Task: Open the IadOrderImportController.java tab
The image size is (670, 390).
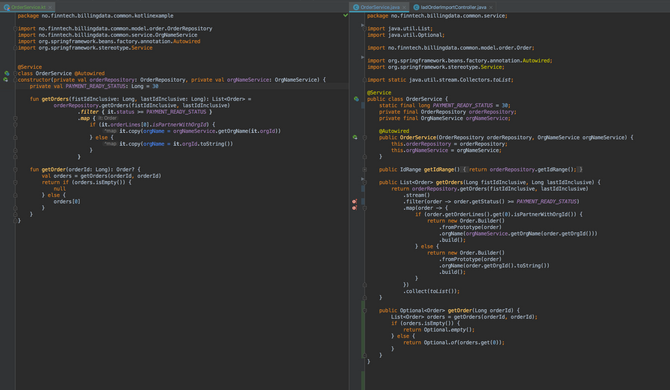Action: [x=453, y=7]
